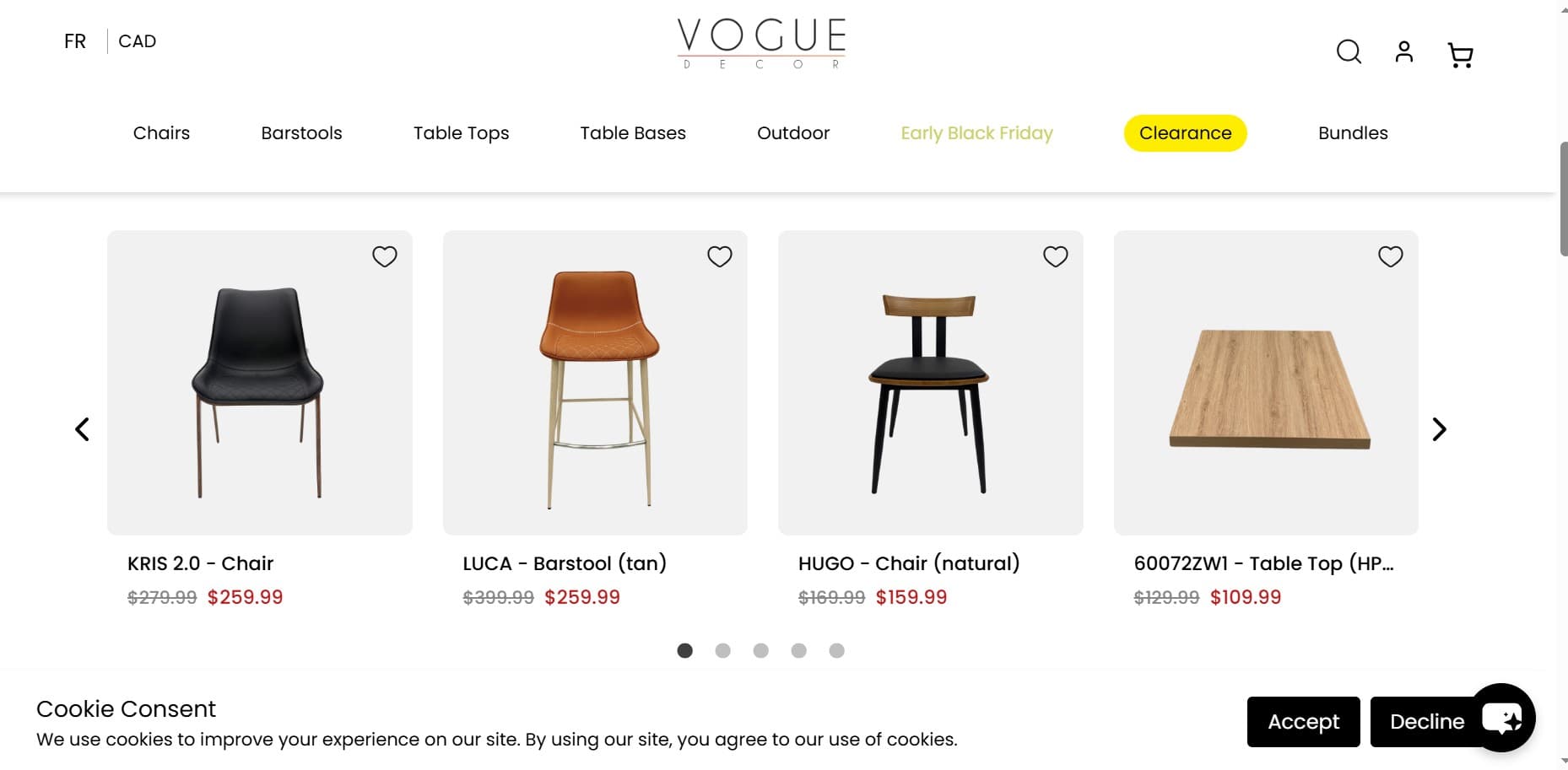Click the heart icon on the LUCA barstool

click(x=720, y=256)
